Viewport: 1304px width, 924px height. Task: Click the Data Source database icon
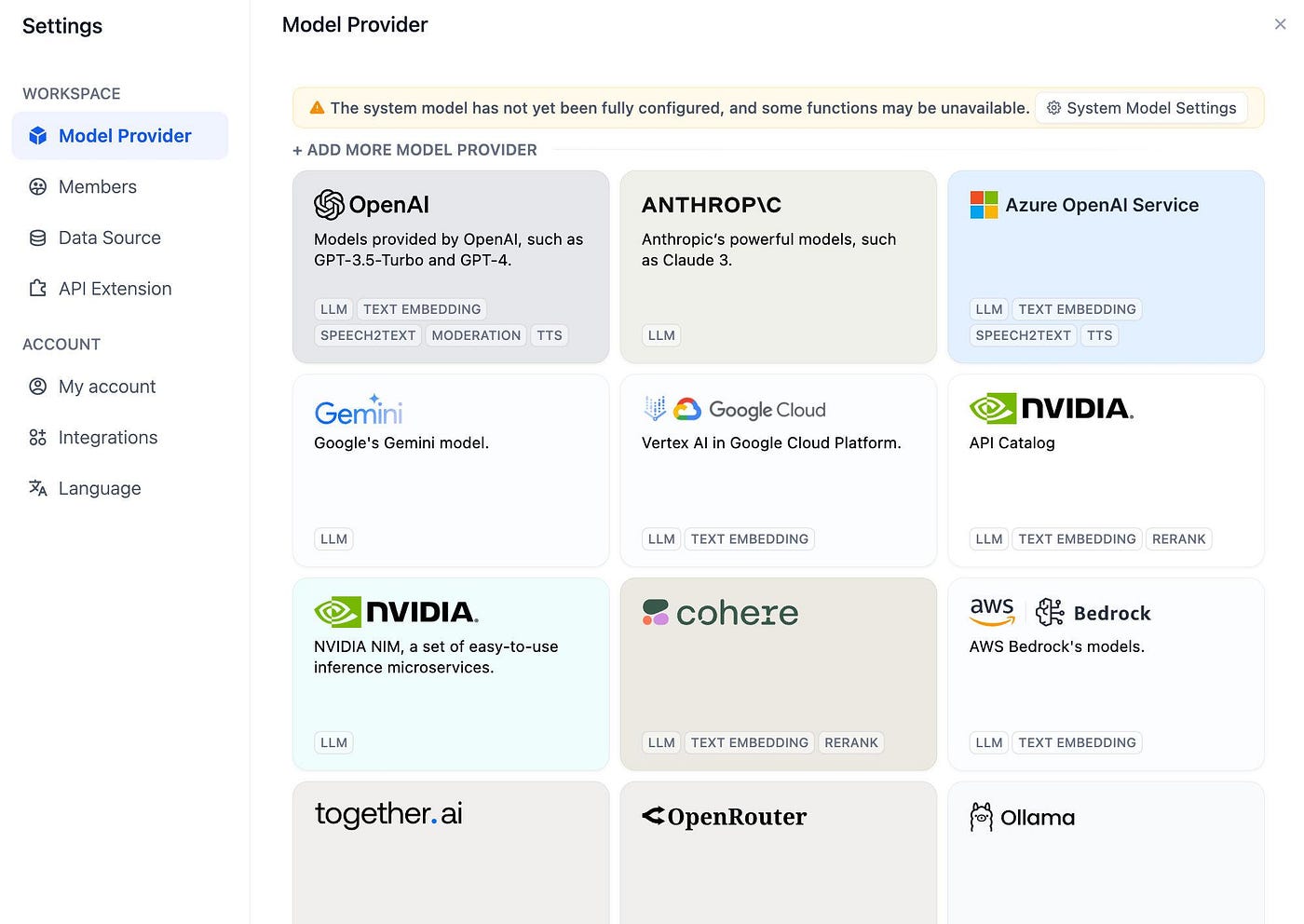[37, 238]
